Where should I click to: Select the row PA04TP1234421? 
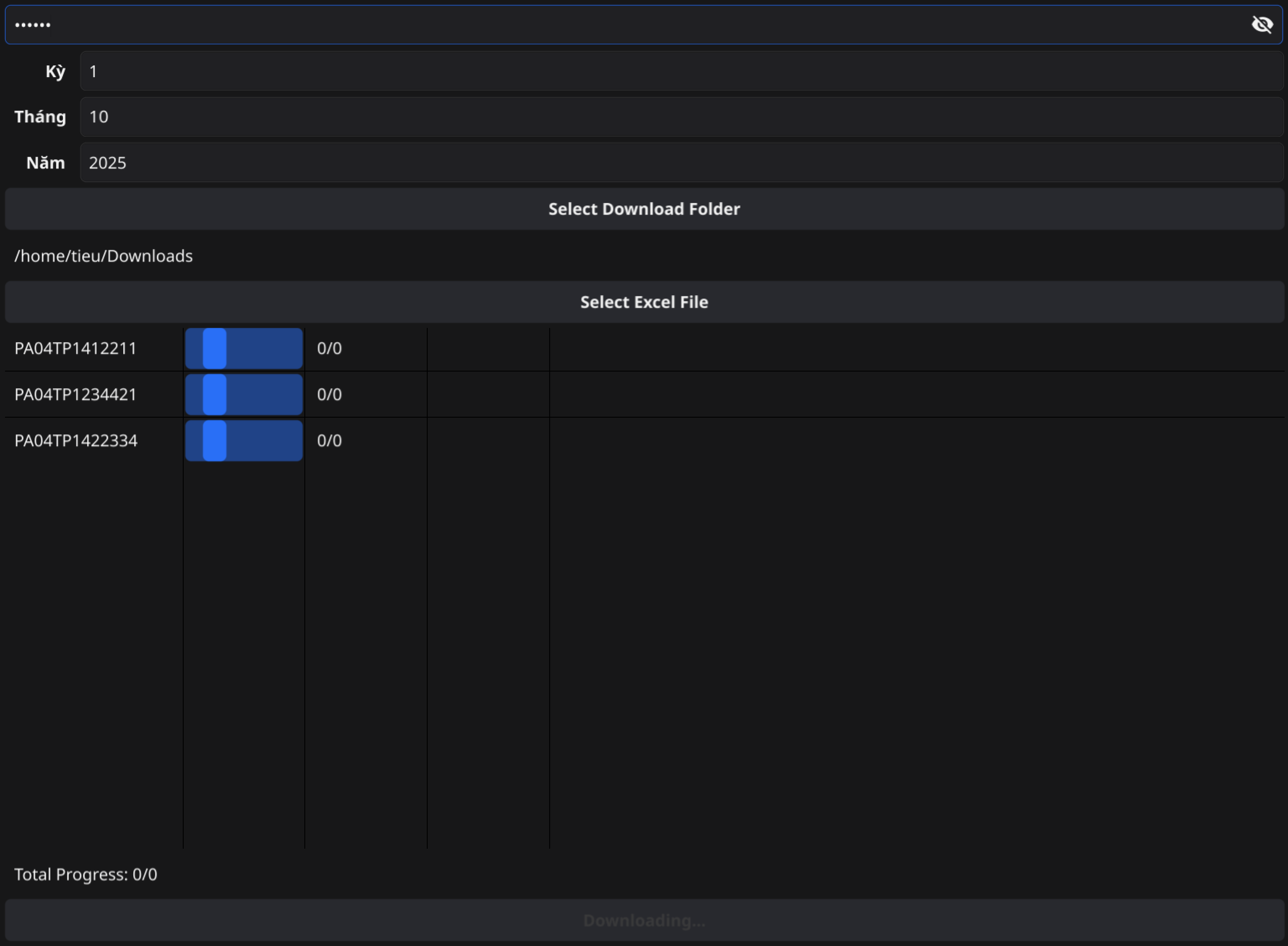pyautogui.click(x=75, y=395)
